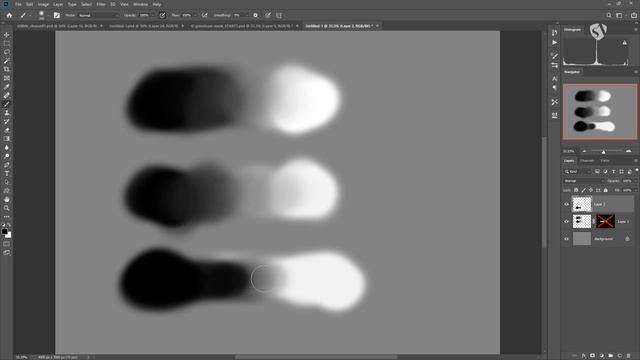The width and height of the screenshot is (640, 360).
Task: Open the Edit Toolbar three-dots button
Action: point(7,217)
